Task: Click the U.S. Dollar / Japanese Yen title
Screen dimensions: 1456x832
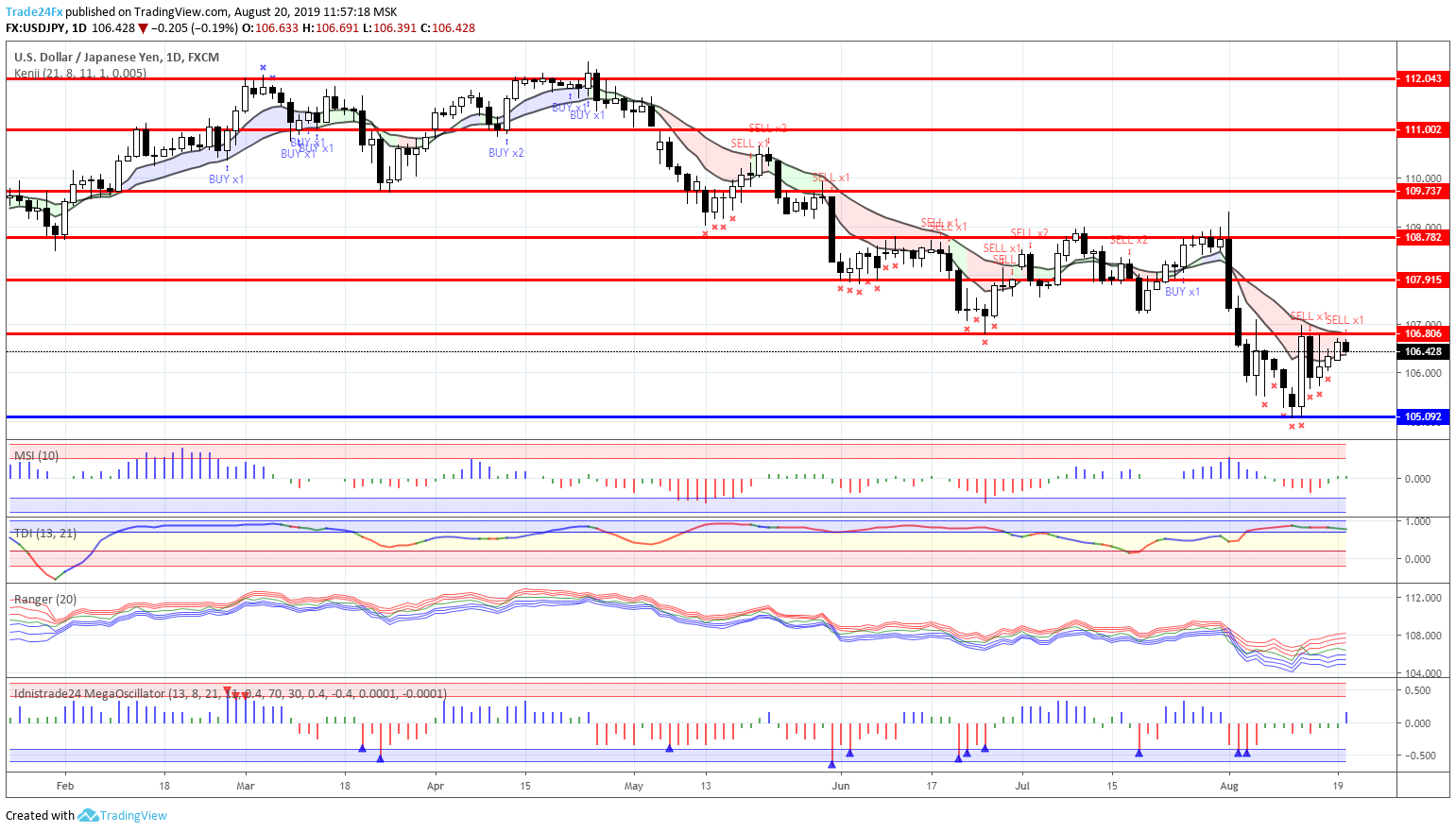Action: click(116, 57)
